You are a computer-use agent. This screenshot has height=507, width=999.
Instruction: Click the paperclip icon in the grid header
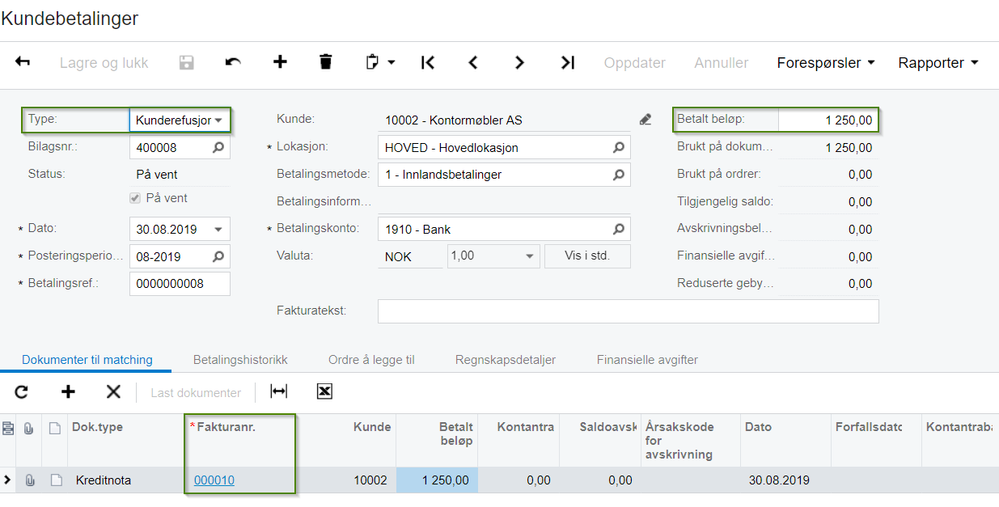point(29,428)
